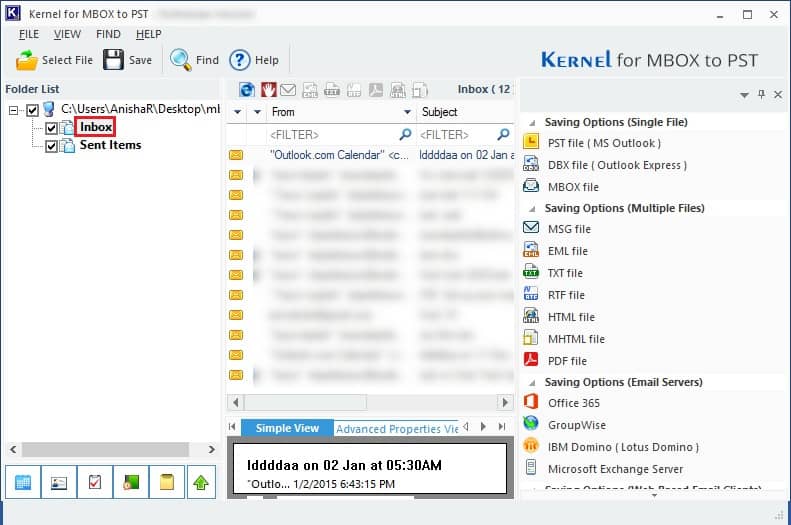
Task: Open the saving options panel menu arrow
Action: (744, 95)
